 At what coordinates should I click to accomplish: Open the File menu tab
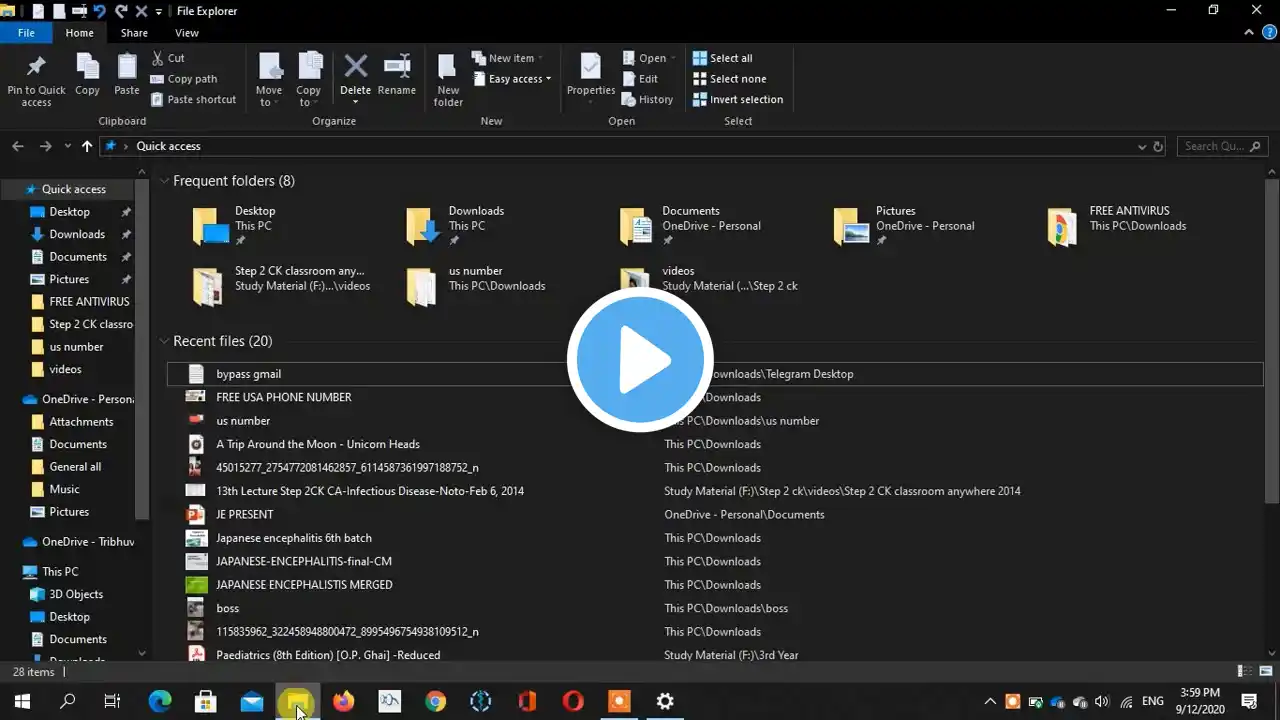pos(26,33)
